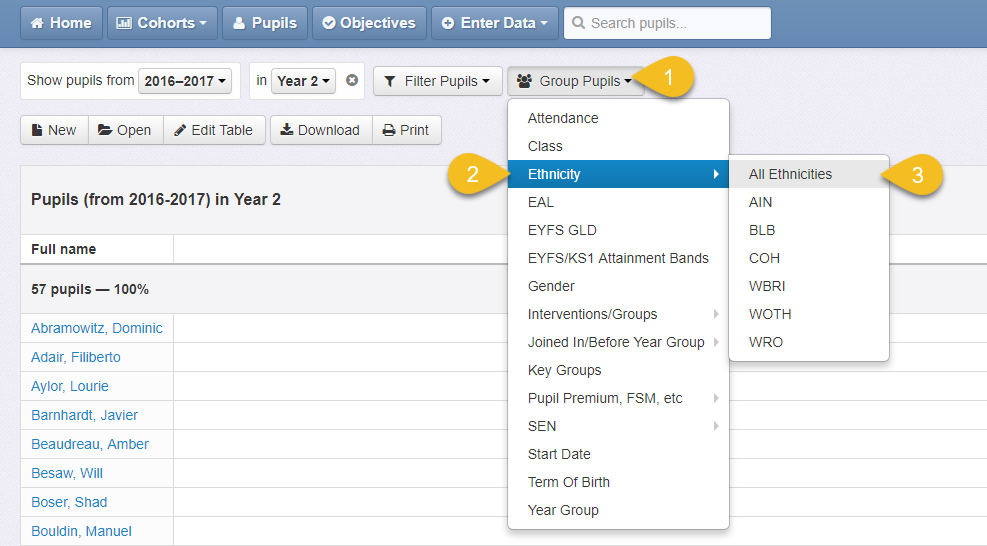Open pupil Bouldin, Manuel
987x546 pixels.
(x=81, y=531)
